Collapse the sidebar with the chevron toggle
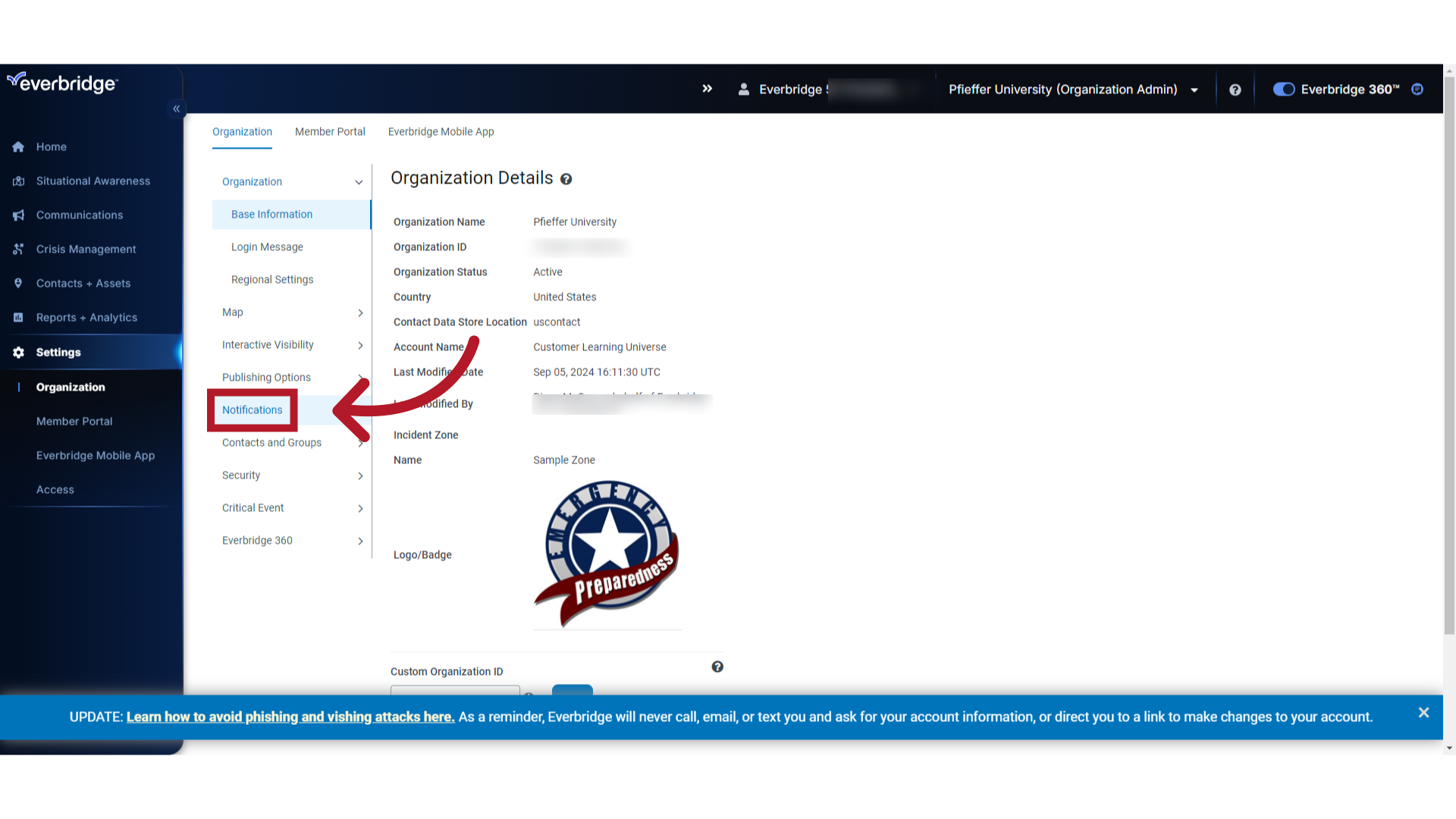The width and height of the screenshot is (1456, 819). coord(176,108)
